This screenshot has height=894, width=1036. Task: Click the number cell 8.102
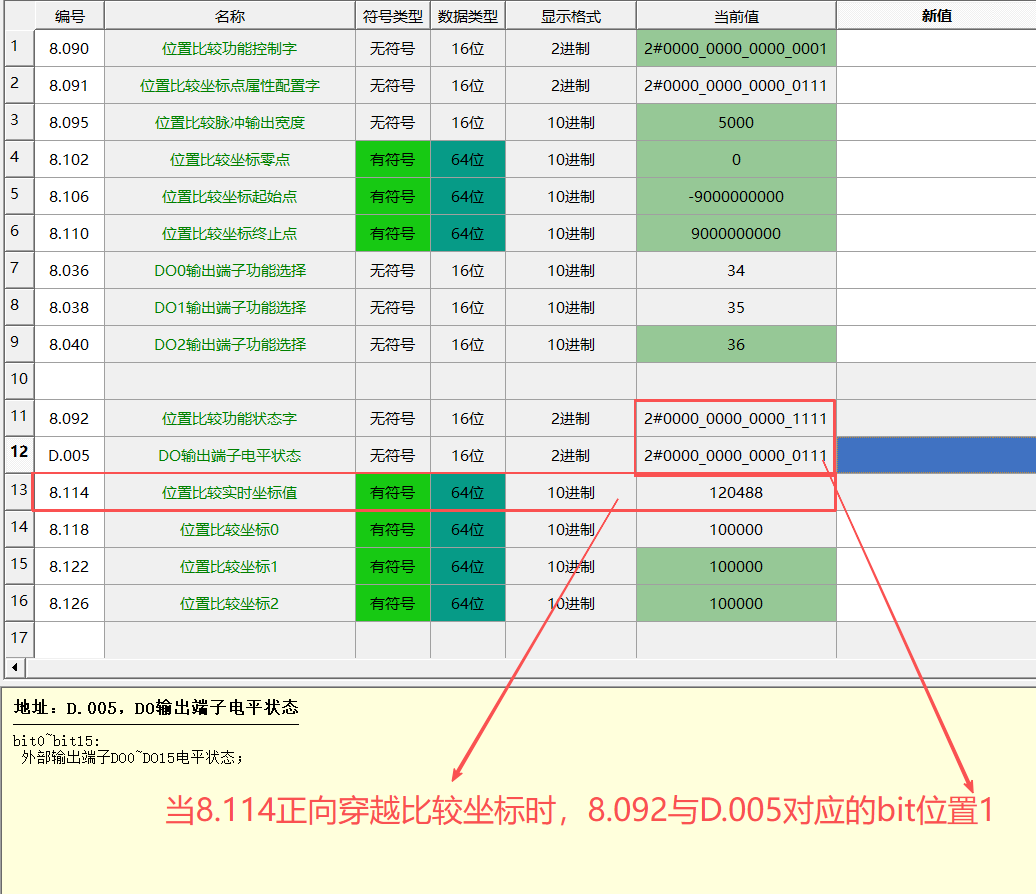pyautogui.click(x=69, y=159)
